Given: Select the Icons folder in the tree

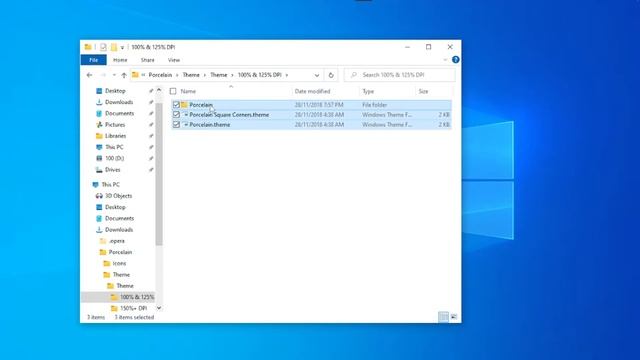Looking at the screenshot, I should pyautogui.click(x=119, y=263).
